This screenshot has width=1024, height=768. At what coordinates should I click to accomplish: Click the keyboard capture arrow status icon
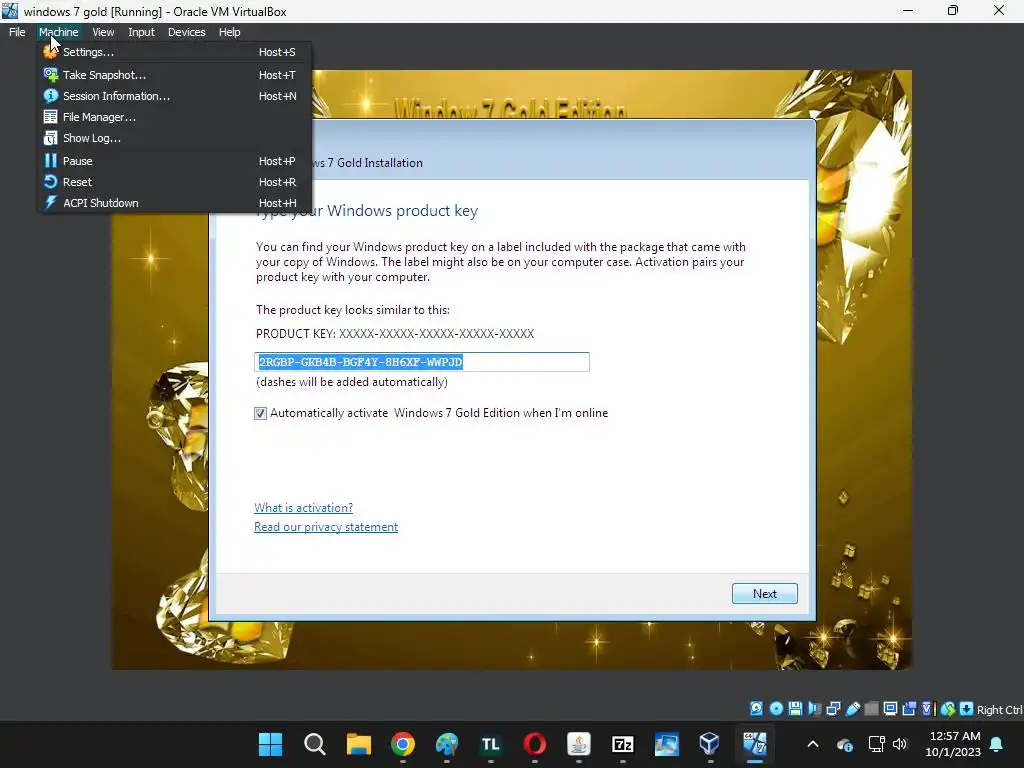[x=967, y=709]
